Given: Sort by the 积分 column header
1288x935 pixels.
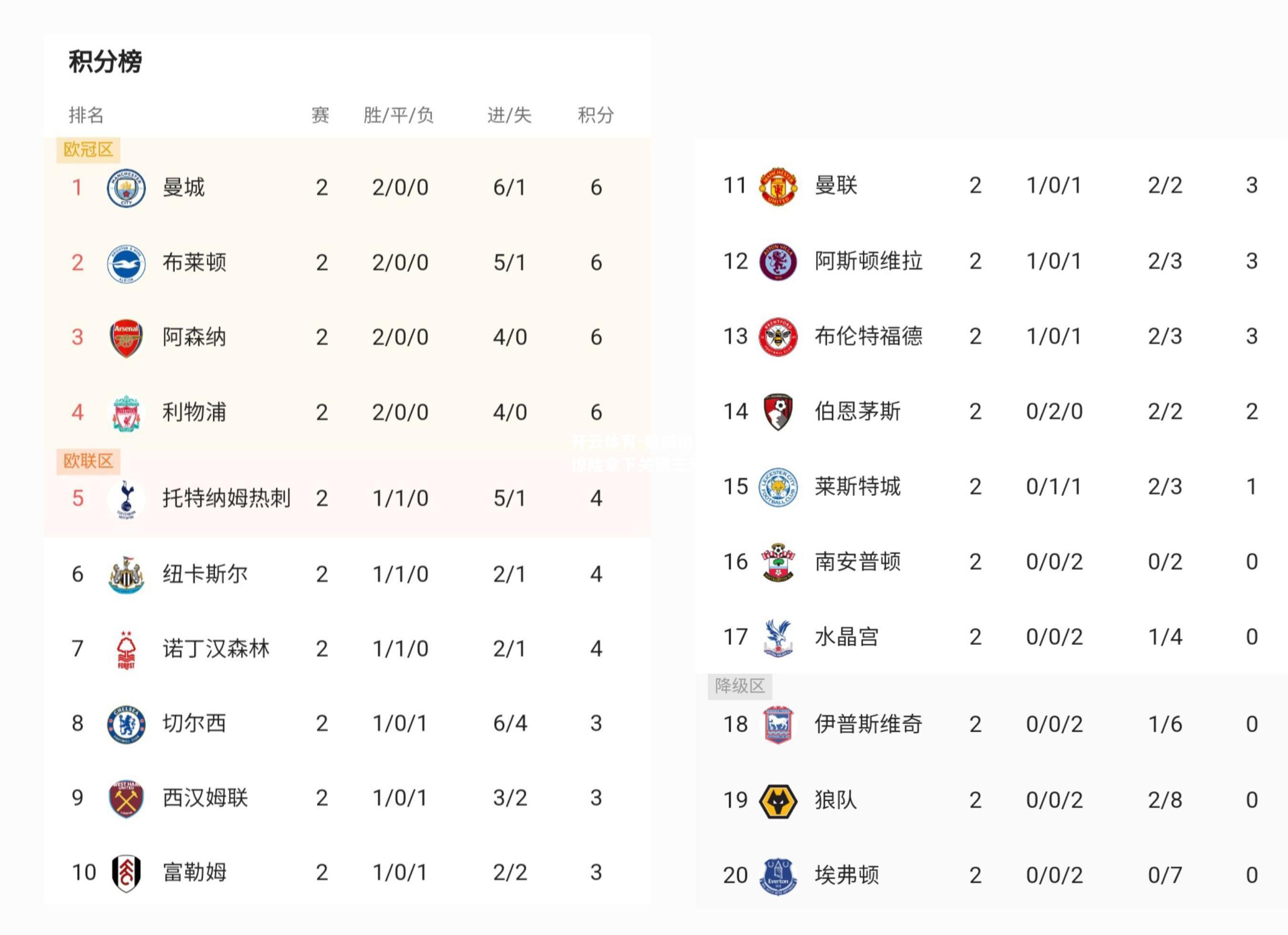Looking at the screenshot, I should [x=596, y=115].
